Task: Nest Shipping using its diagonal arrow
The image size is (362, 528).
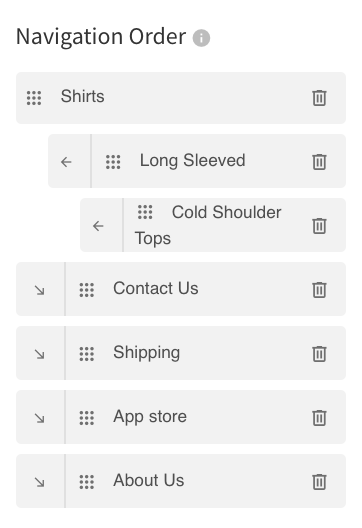Action: point(40,354)
